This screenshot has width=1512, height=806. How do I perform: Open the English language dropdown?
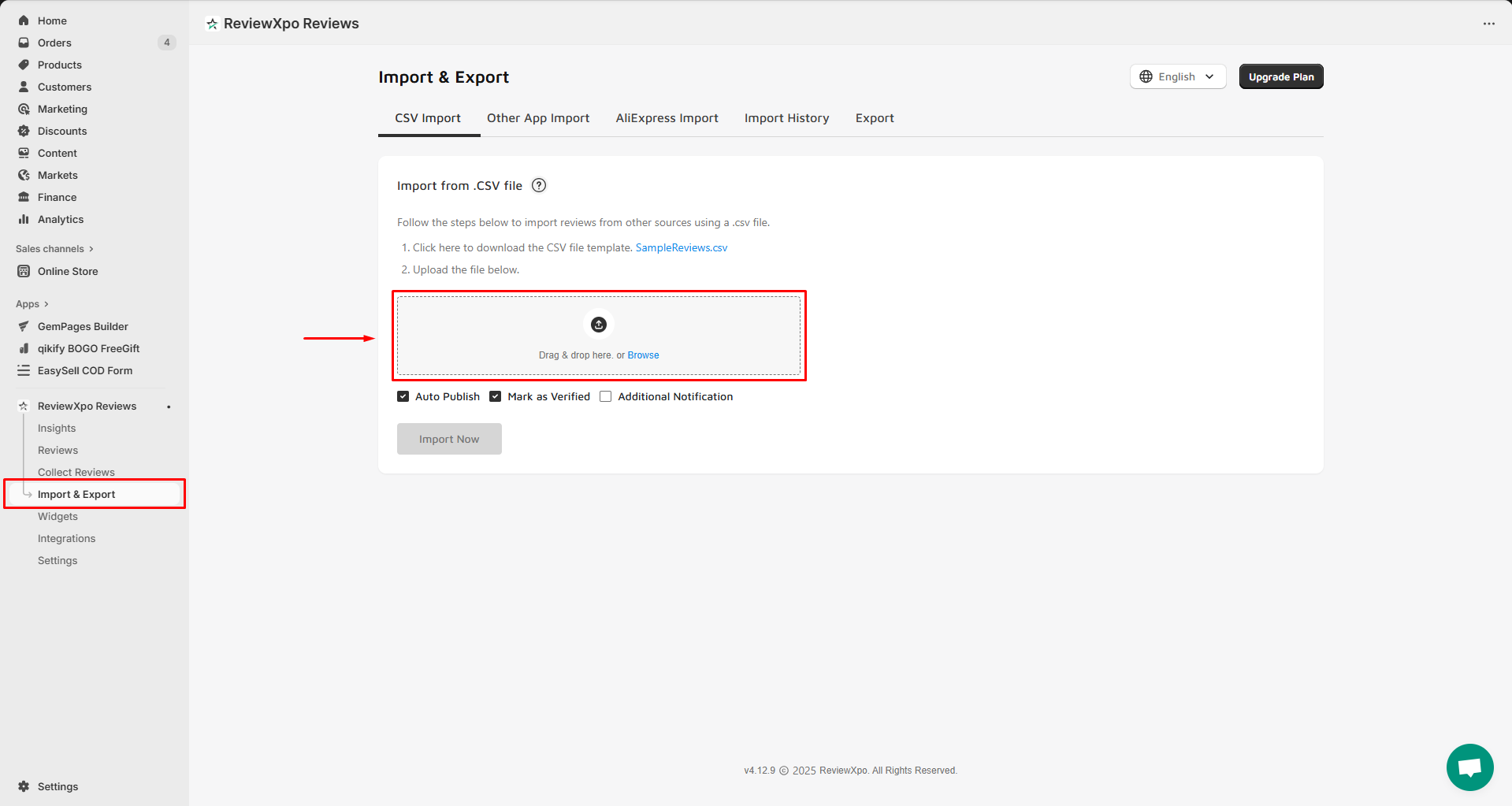coord(1177,76)
